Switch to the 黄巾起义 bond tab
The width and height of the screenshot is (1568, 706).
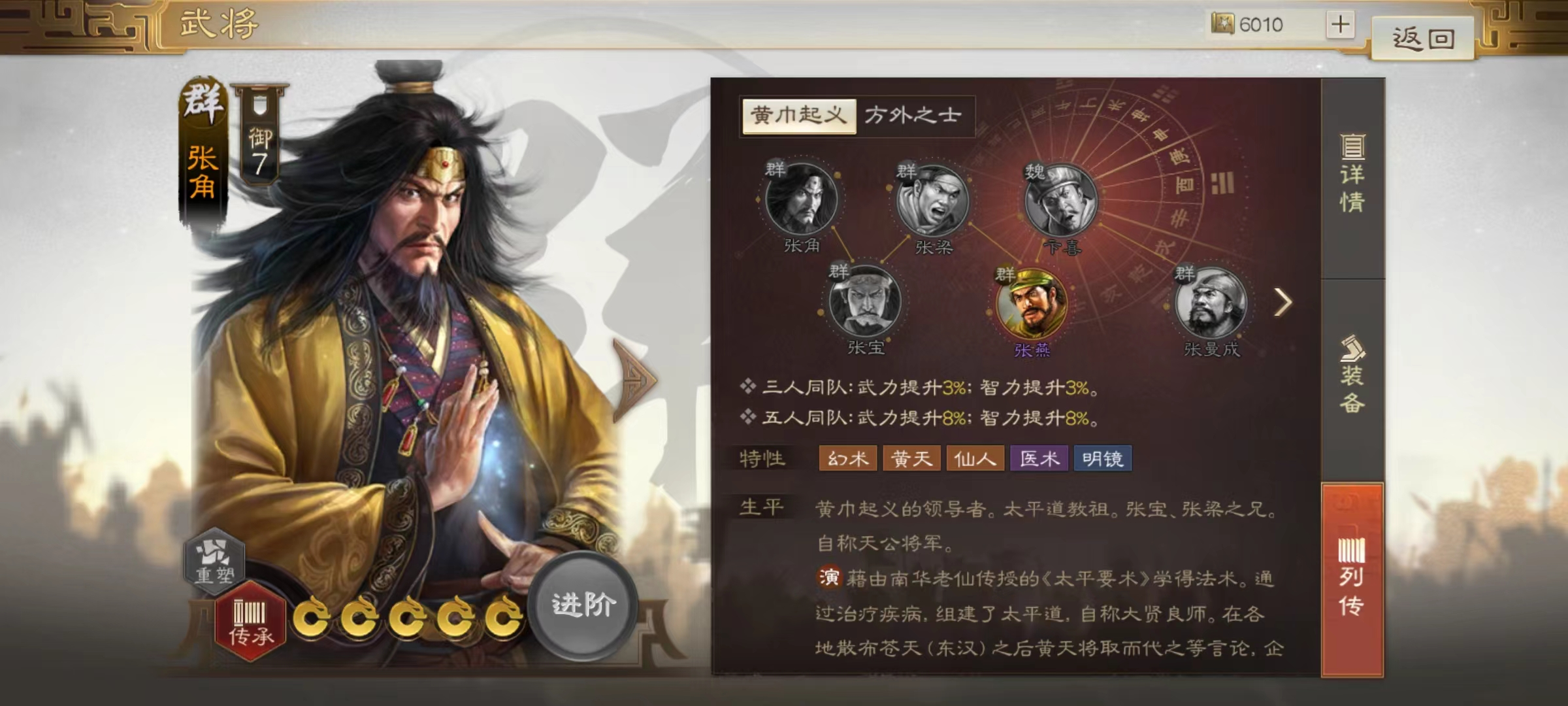pos(798,116)
